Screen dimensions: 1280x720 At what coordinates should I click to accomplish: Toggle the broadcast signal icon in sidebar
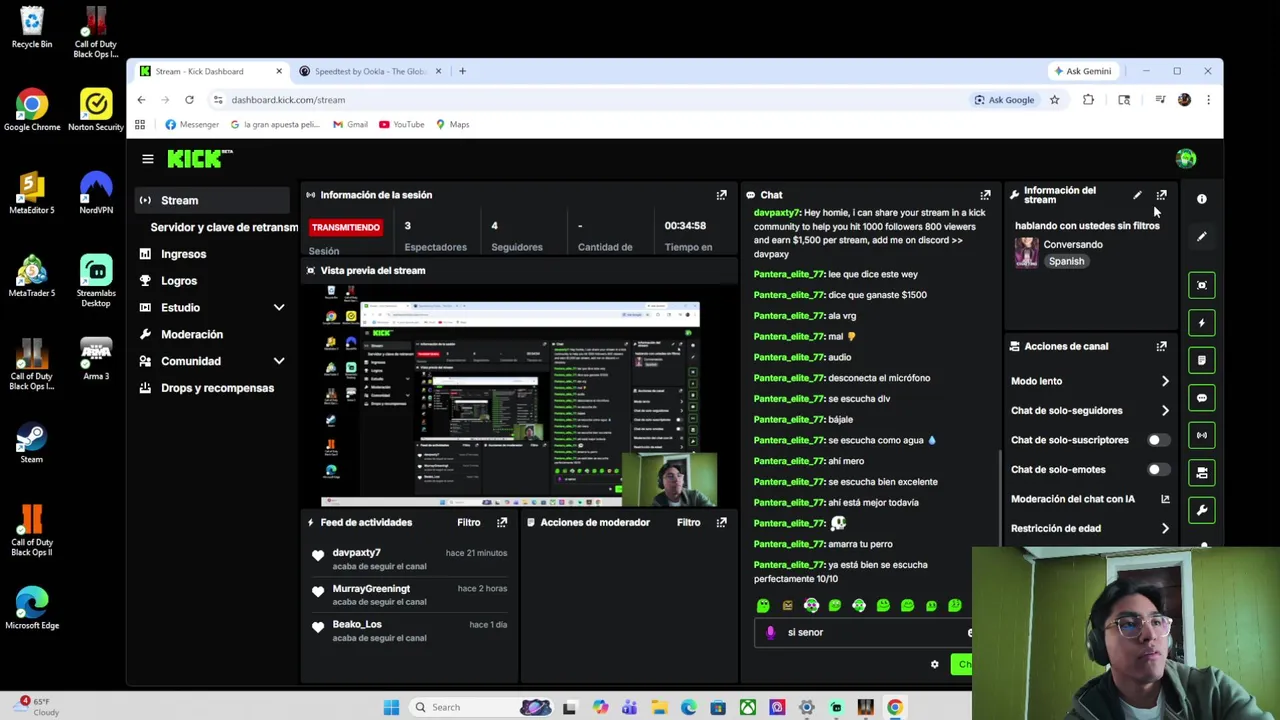point(1202,435)
